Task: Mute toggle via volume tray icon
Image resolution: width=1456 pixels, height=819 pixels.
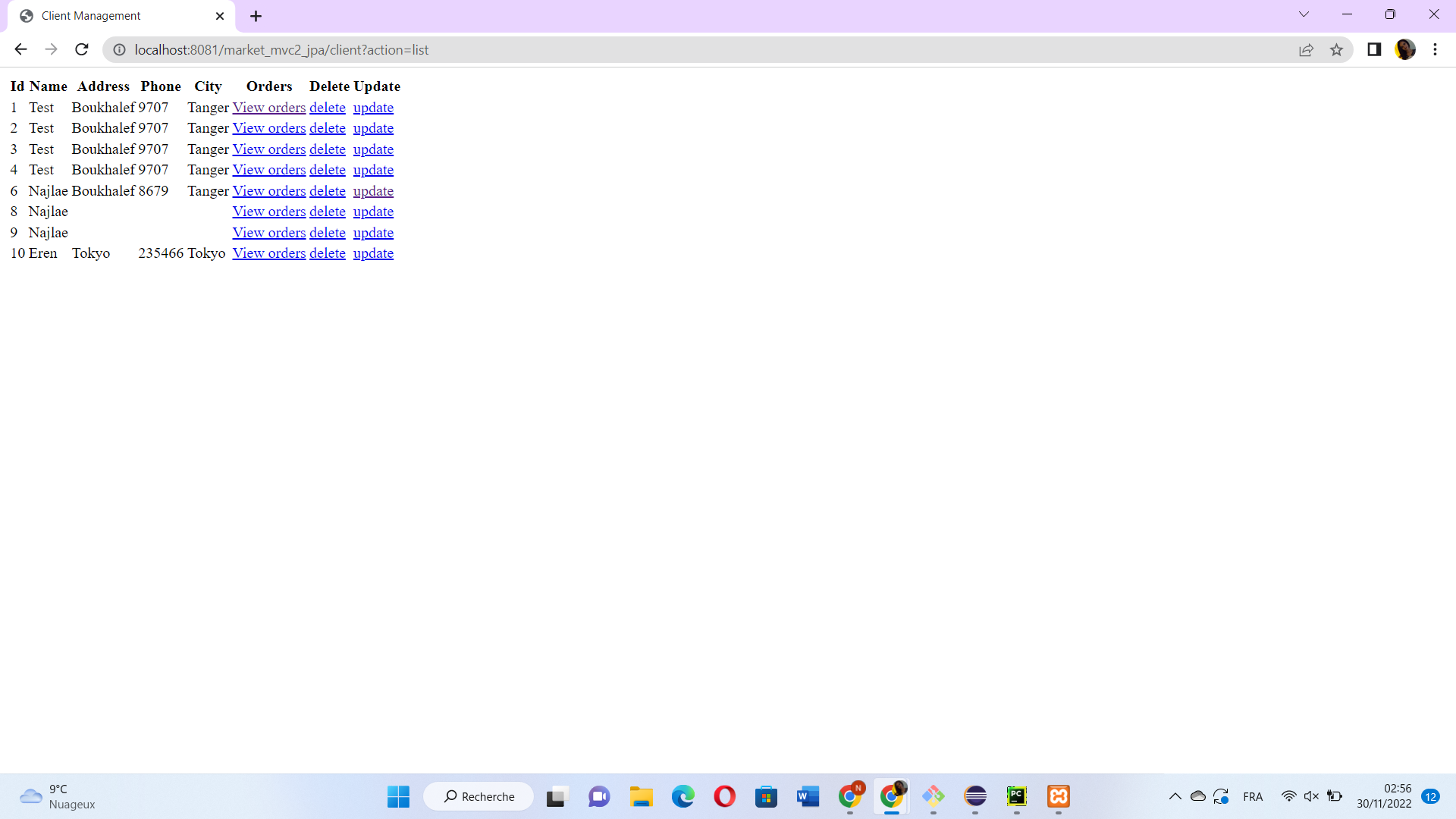Action: 1311,796
